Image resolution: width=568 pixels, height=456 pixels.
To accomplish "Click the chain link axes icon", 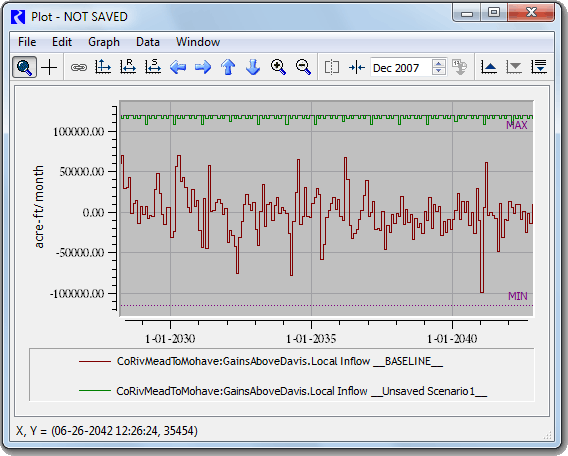I will click(x=79, y=67).
